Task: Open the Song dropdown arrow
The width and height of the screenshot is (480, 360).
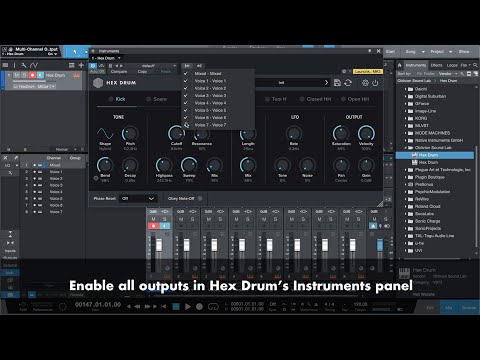Action: tap(423, 52)
